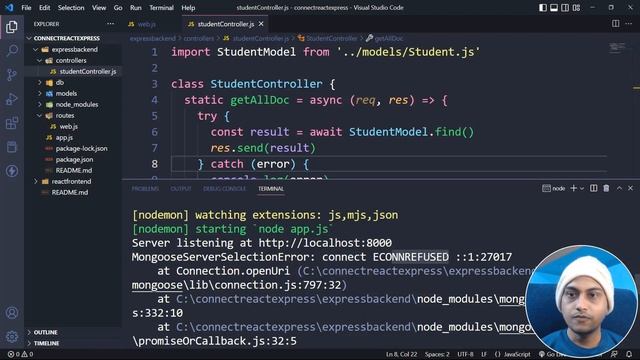Open the Selection menu
This screenshot has width=640, height=360.
71,8
